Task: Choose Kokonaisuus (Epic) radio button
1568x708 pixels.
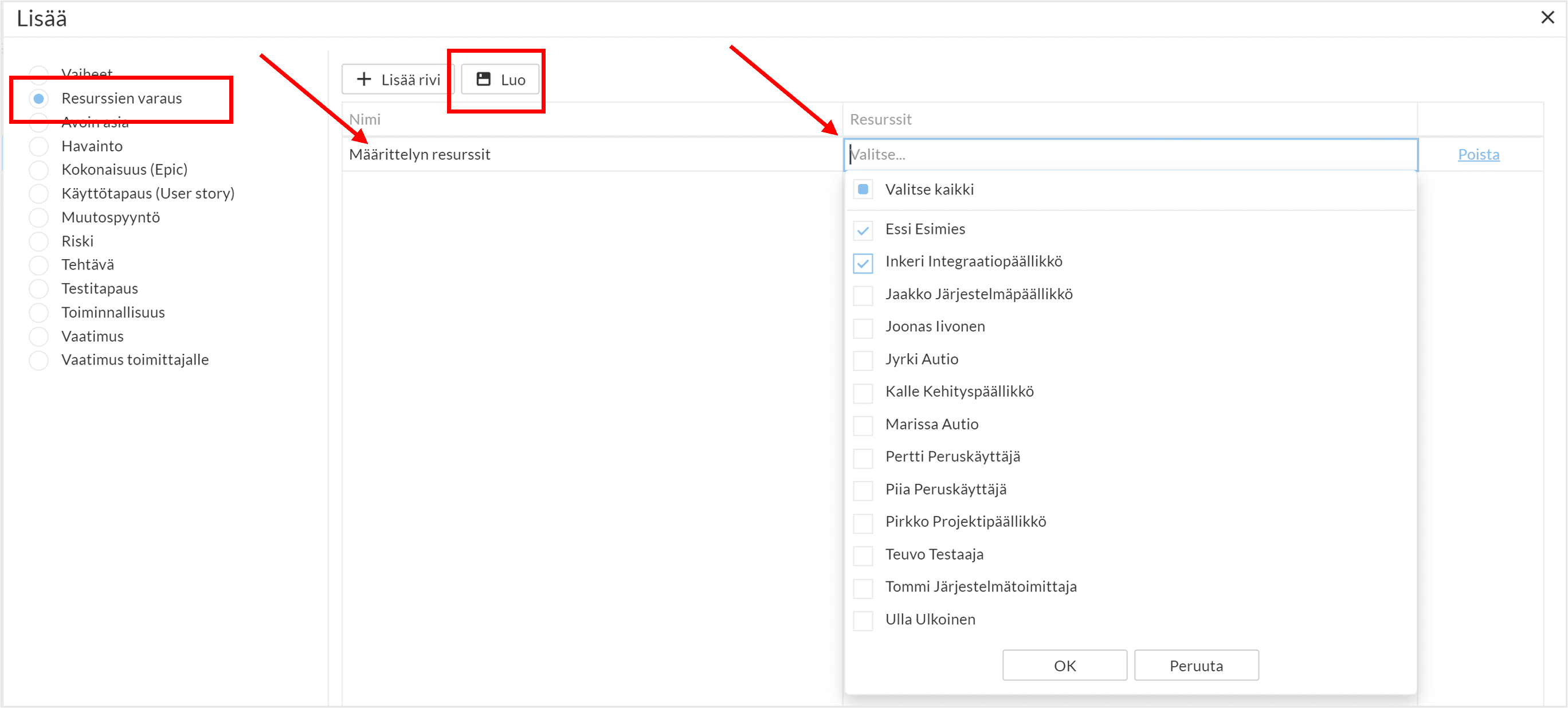Action: click(39, 170)
